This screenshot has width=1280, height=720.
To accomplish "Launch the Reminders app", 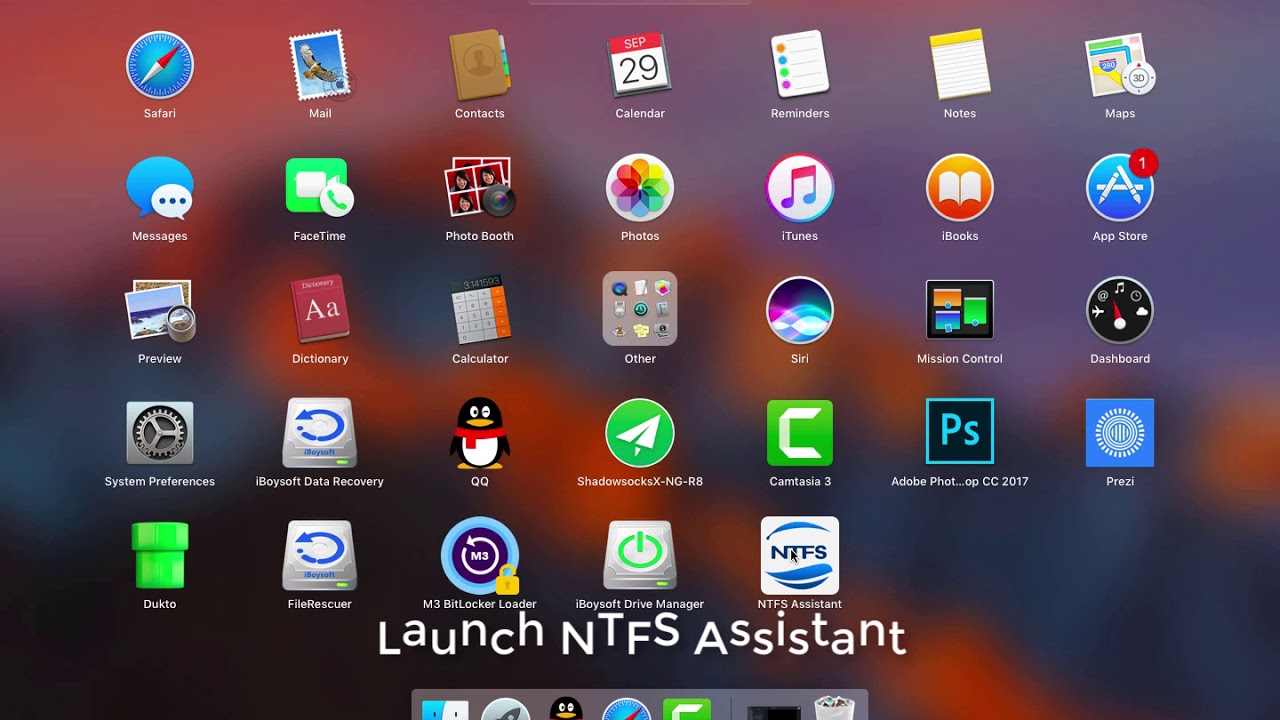I will pos(800,66).
